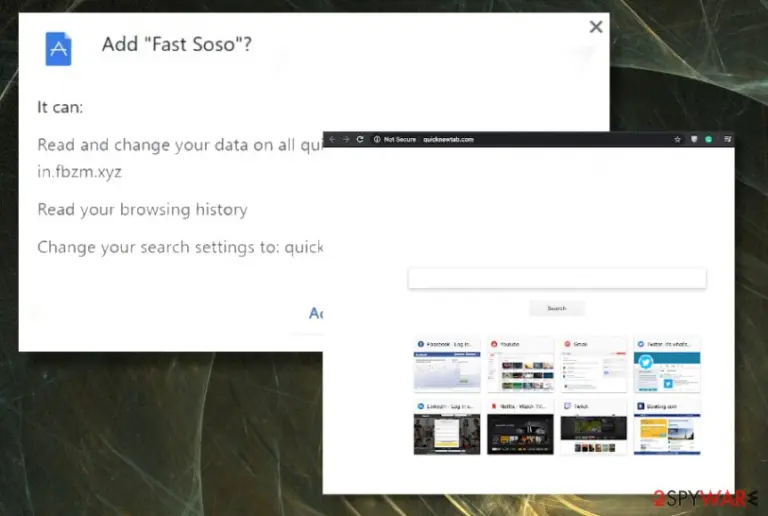Open the Youtube shortcut thumbnail
Screen dimensions: 768x516
520,365
